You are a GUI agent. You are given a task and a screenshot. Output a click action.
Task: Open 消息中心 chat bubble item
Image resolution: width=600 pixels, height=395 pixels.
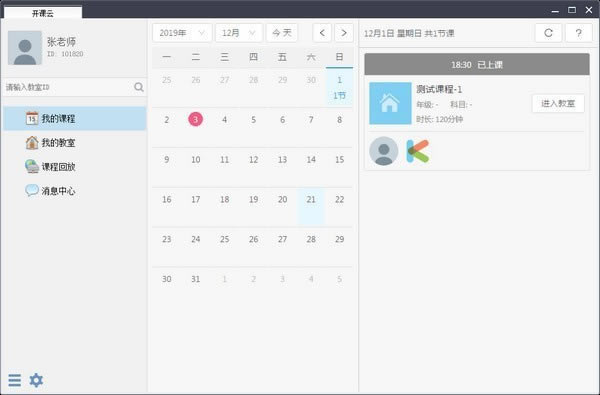[x=32, y=190]
